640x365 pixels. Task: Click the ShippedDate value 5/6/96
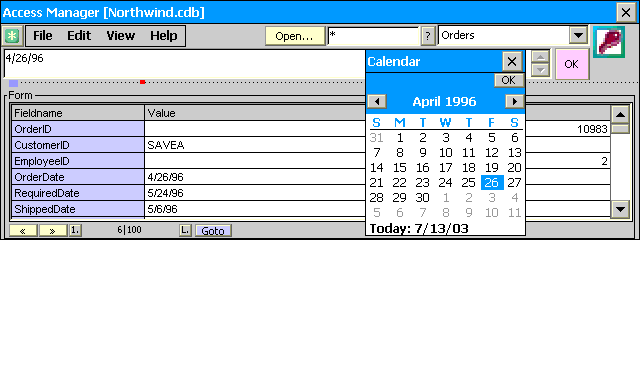coord(255,209)
